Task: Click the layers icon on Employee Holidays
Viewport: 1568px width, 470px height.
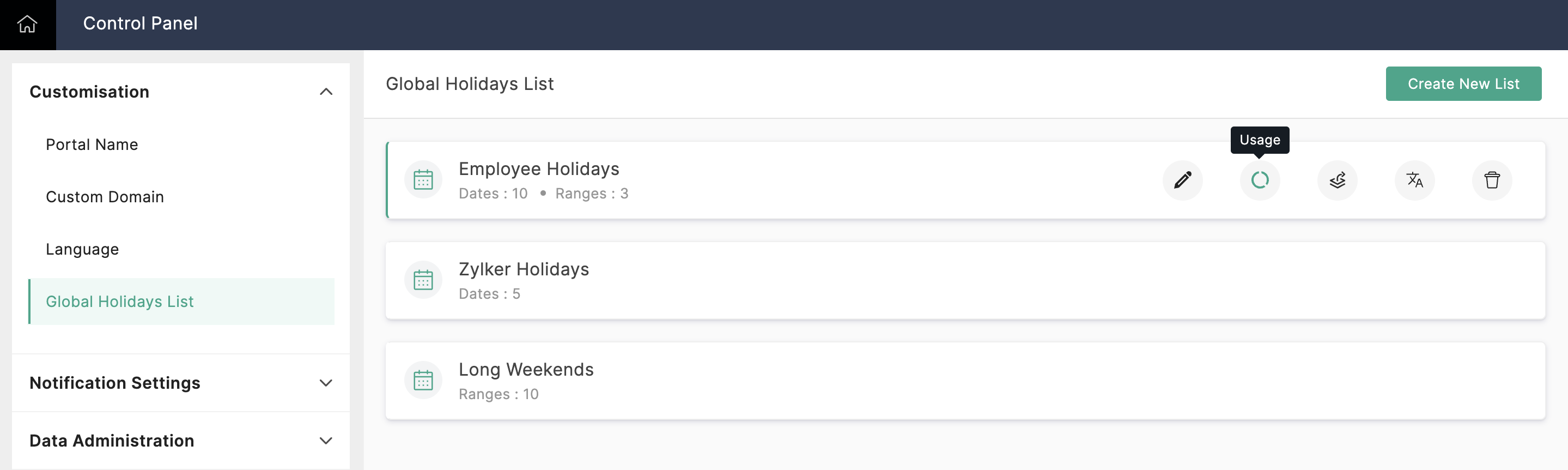Action: [1336, 180]
